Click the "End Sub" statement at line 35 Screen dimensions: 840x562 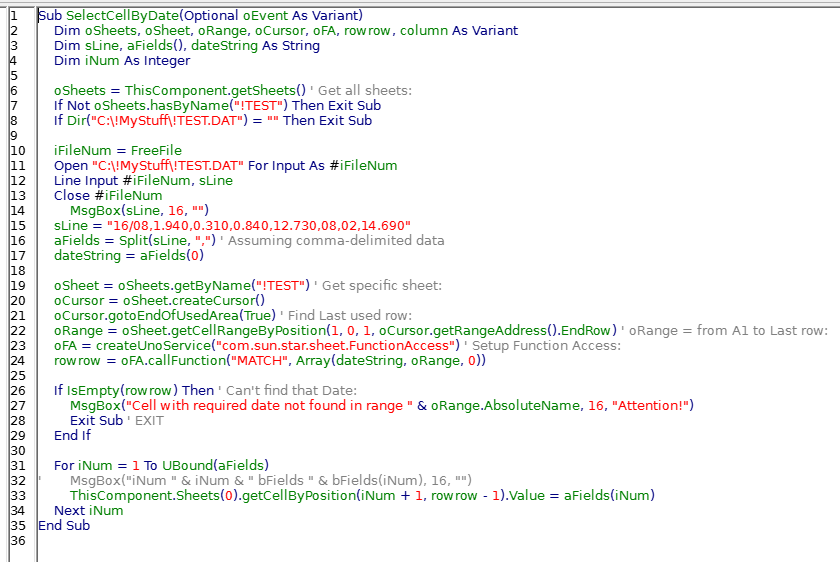(64, 525)
